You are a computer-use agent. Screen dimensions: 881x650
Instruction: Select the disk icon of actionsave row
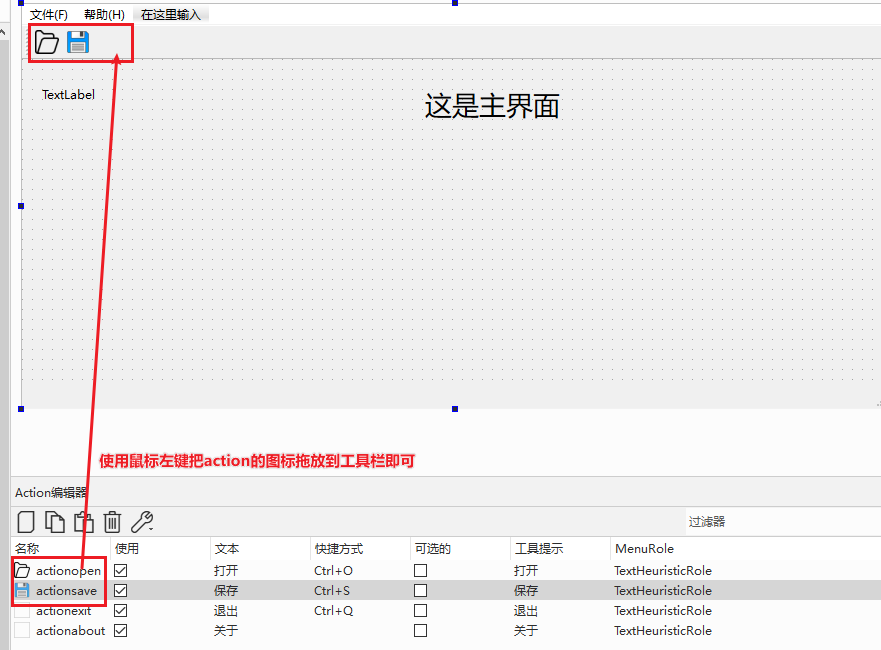point(22,590)
